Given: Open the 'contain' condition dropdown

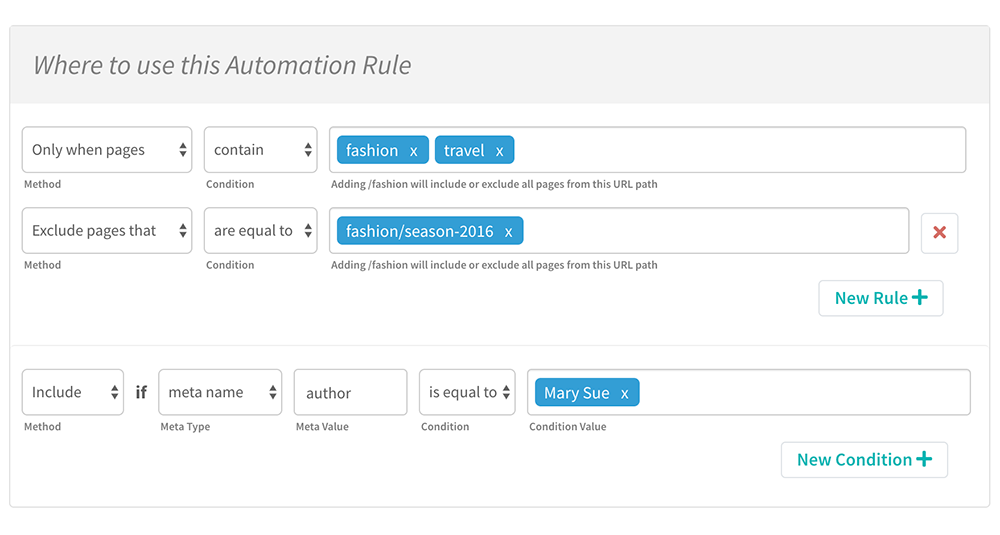Looking at the screenshot, I should click(x=260, y=150).
